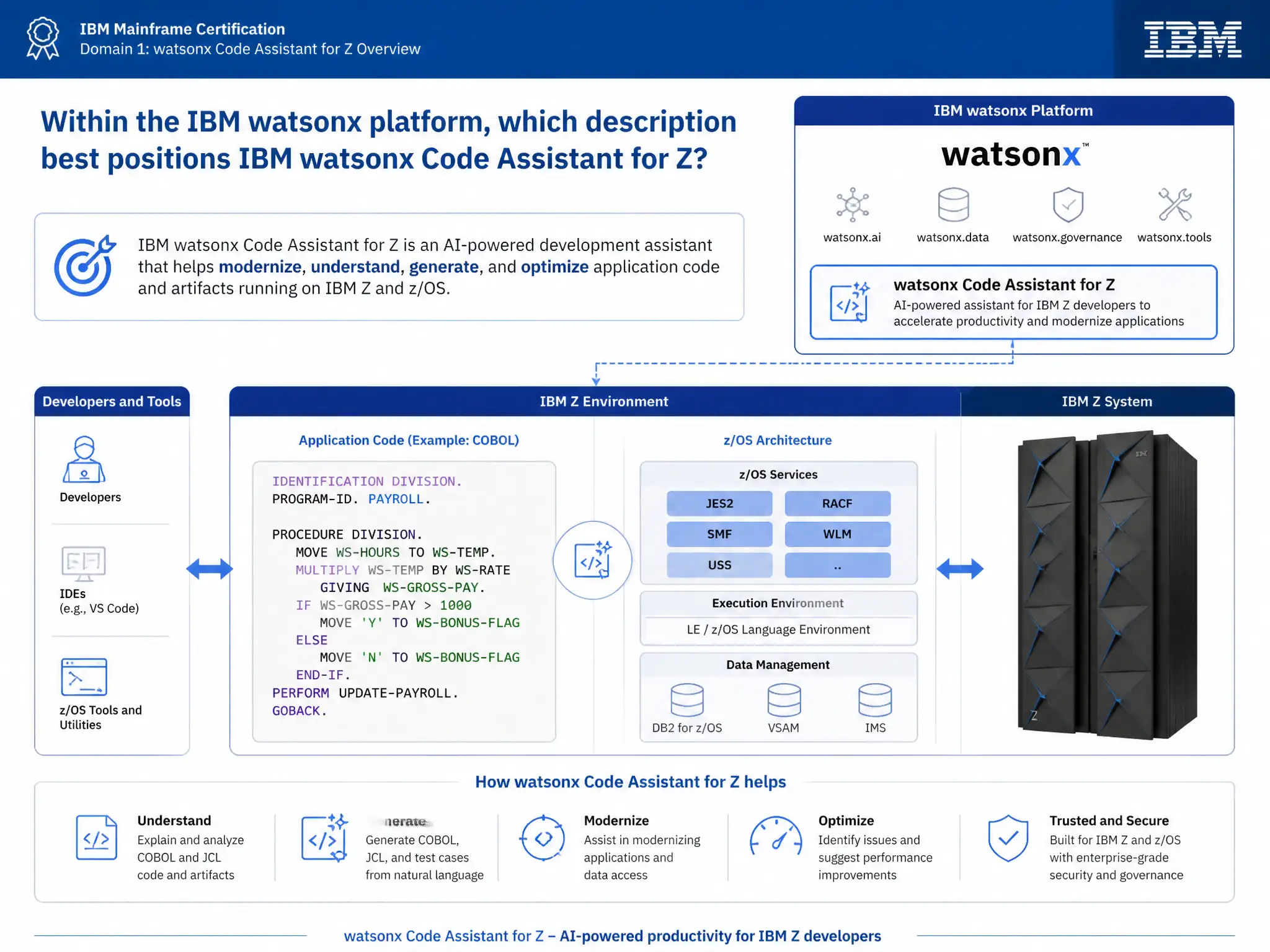Click the z/OS Architecture heading
1270x952 pixels.
(778, 440)
